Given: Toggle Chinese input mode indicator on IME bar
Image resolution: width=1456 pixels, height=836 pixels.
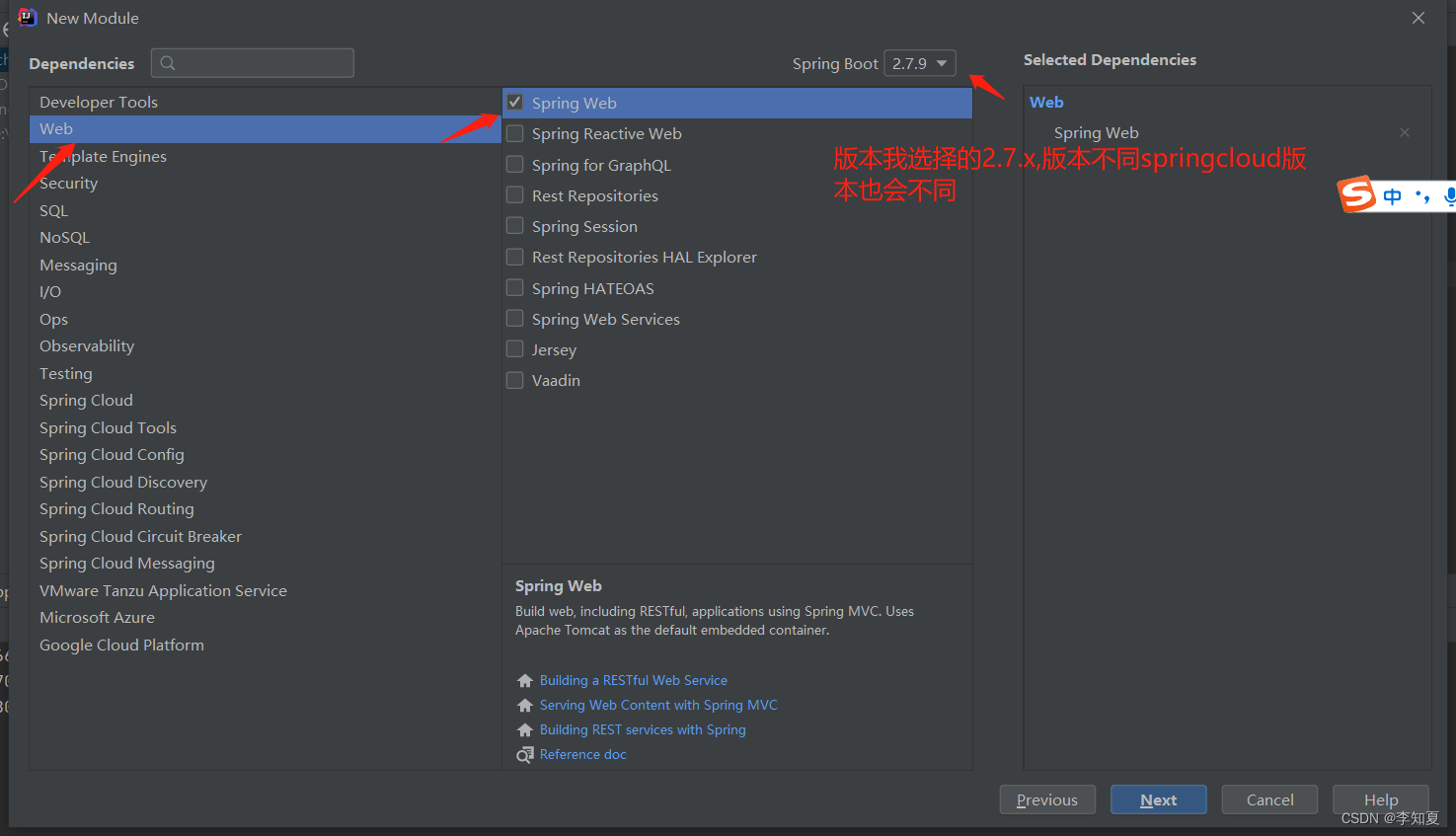Looking at the screenshot, I should point(1392,196).
